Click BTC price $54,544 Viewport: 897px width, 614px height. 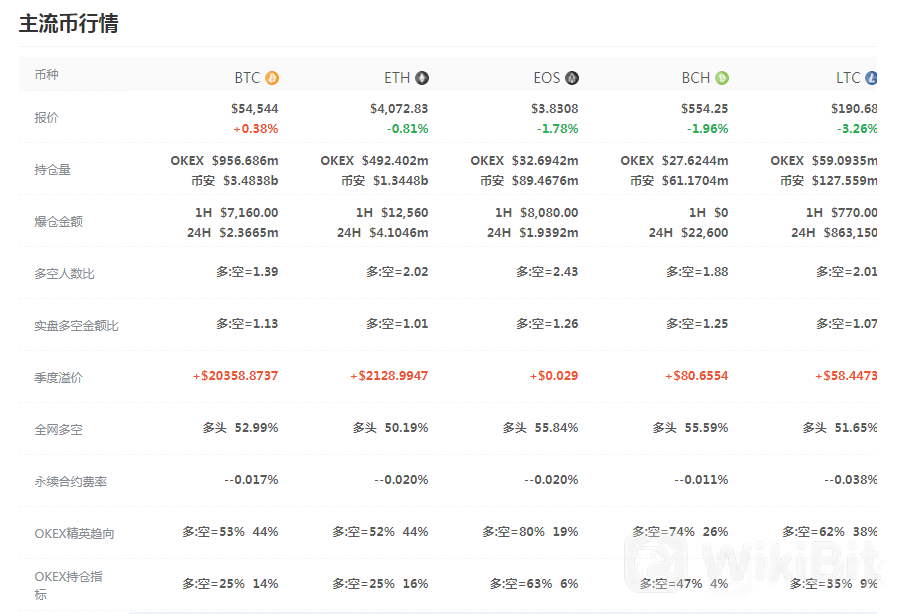pyautogui.click(x=255, y=109)
